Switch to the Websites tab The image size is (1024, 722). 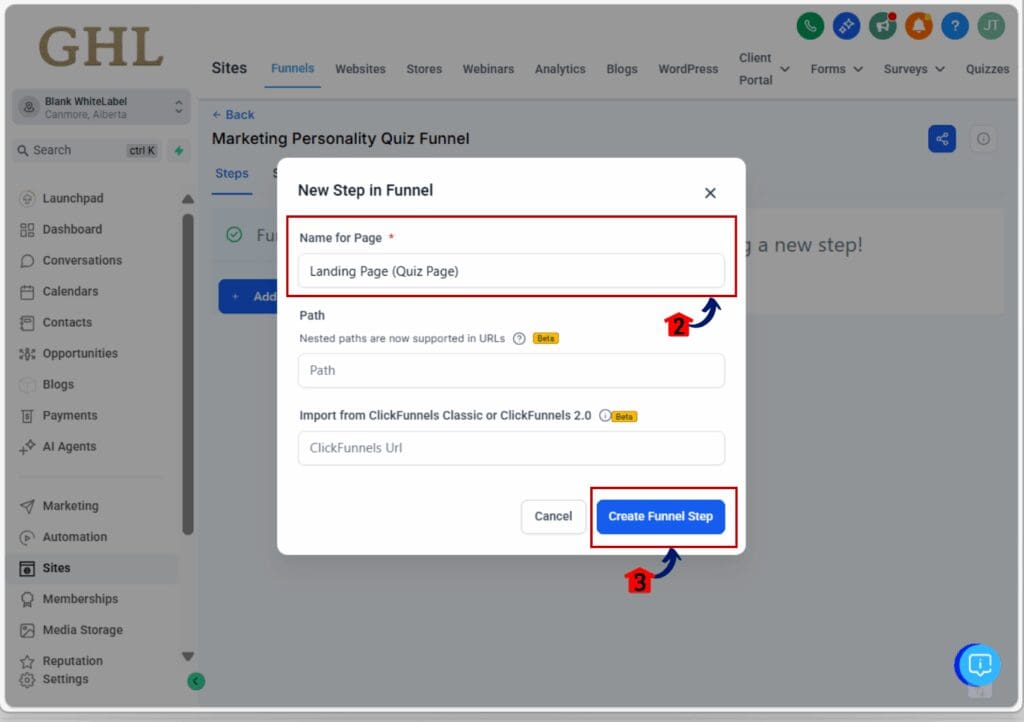tap(360, 69)
